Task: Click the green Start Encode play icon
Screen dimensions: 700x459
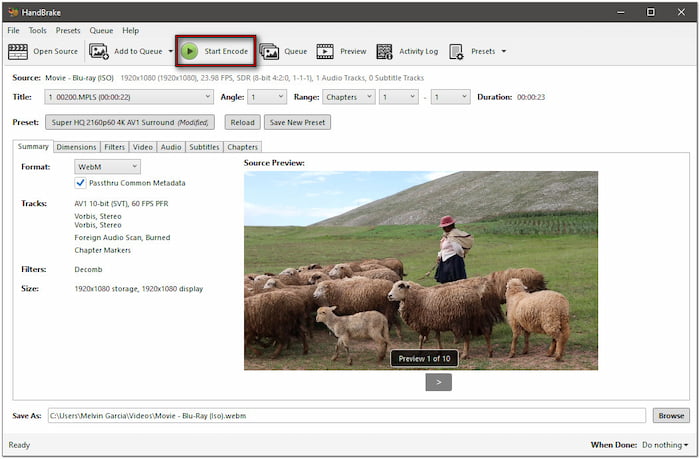Action: click(190, 51)
